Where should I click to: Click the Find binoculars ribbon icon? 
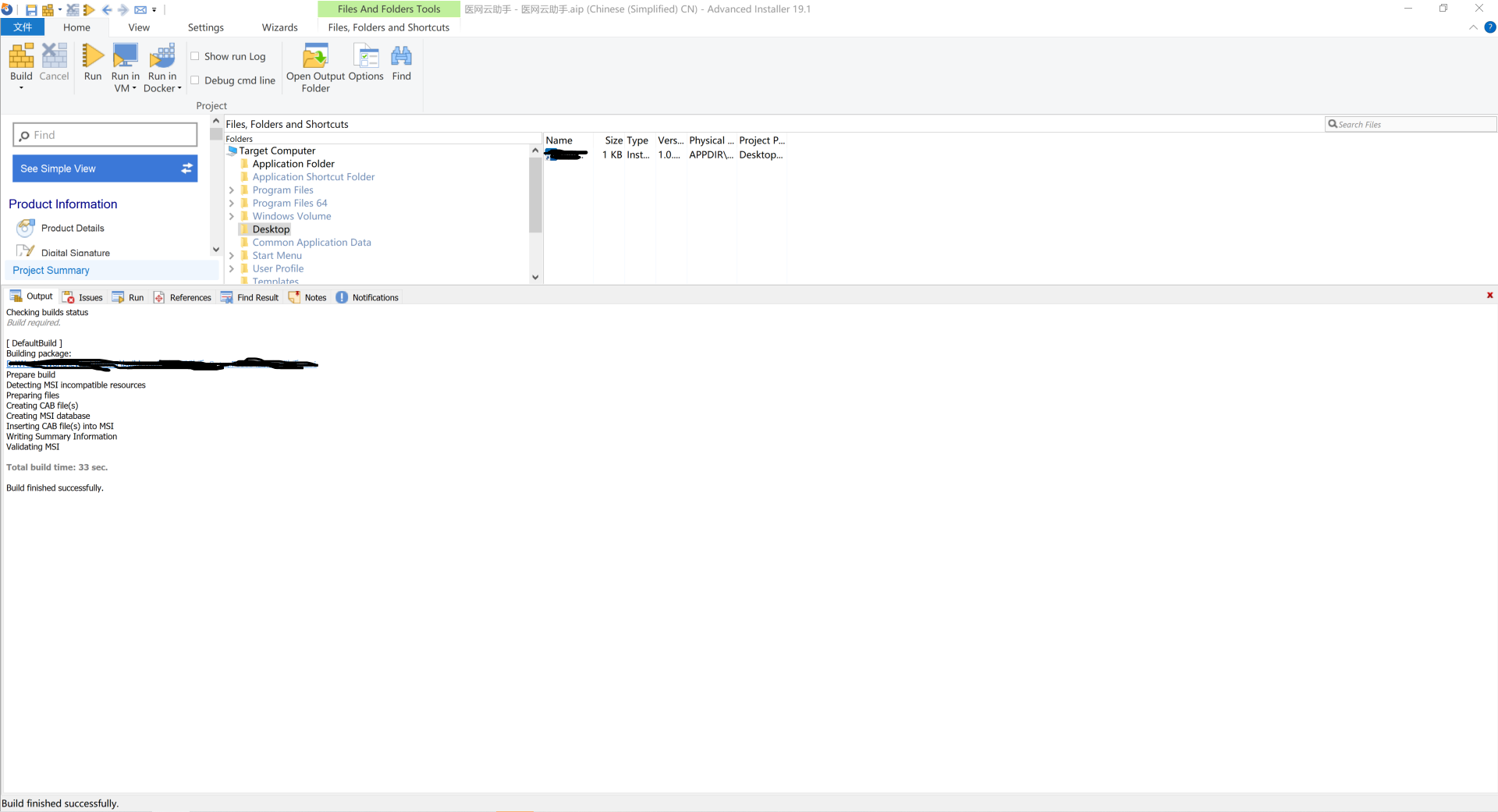[401, 56]
